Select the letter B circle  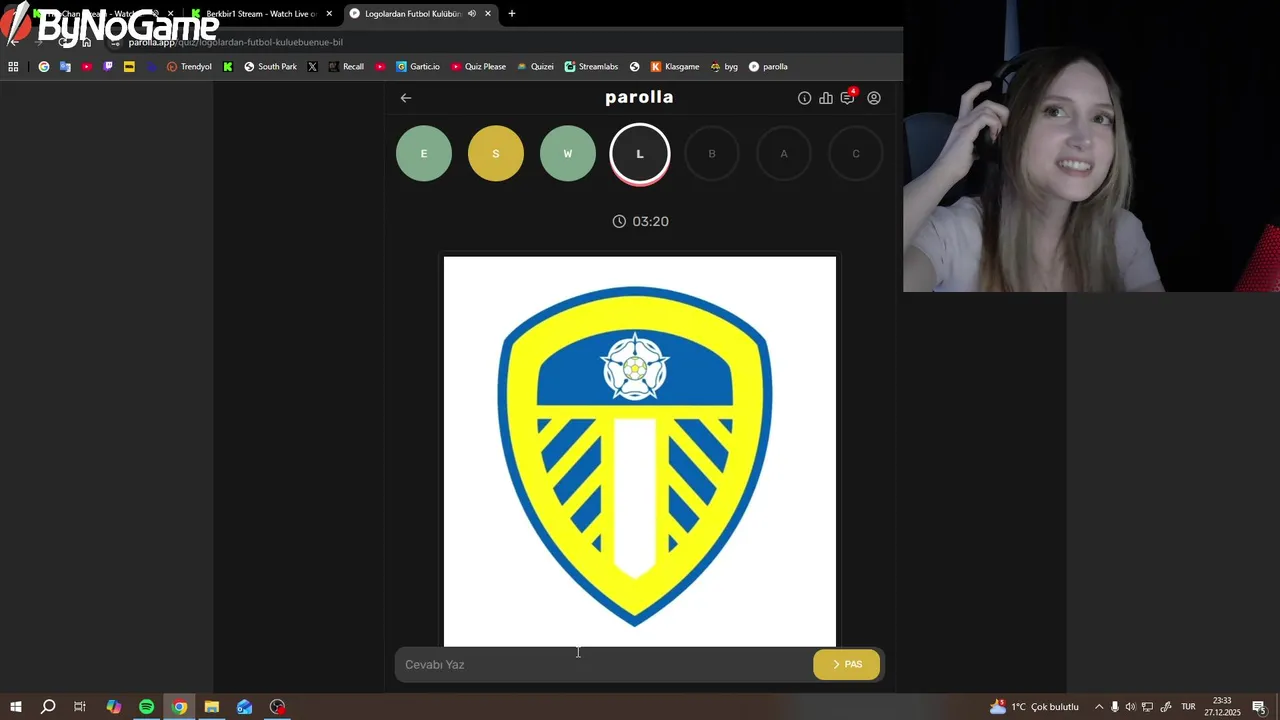712,154
